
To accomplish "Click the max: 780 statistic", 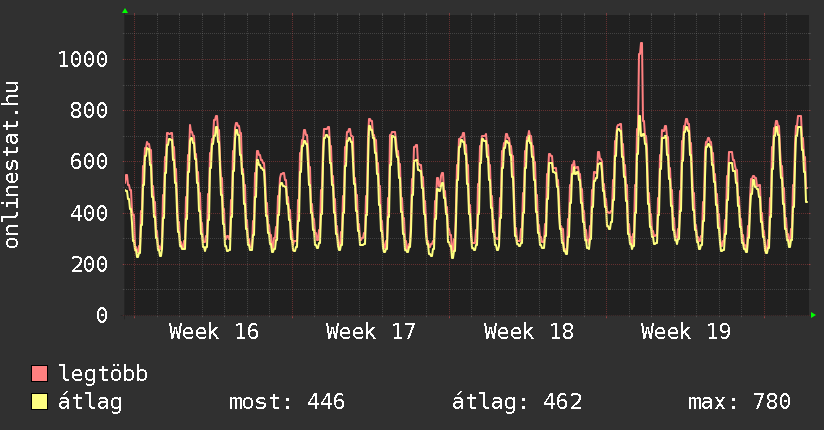I will (x=739, y=402).
